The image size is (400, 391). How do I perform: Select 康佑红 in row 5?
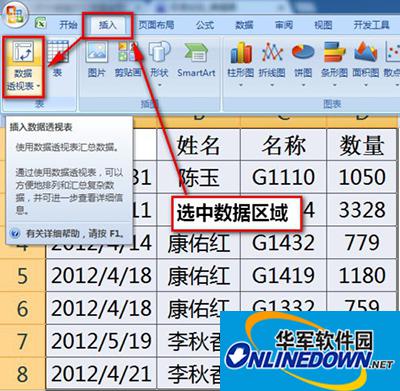pos(199,276)
